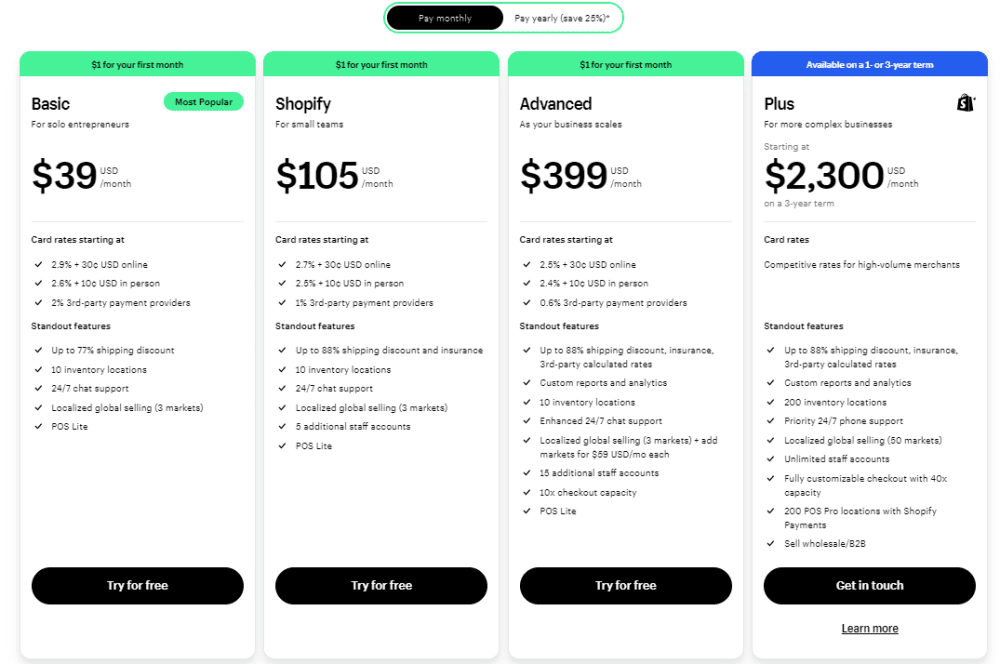Select the 'Pay monthly' billing option
The width and height of the screenshot is (1000, 664).
(445, 18)
